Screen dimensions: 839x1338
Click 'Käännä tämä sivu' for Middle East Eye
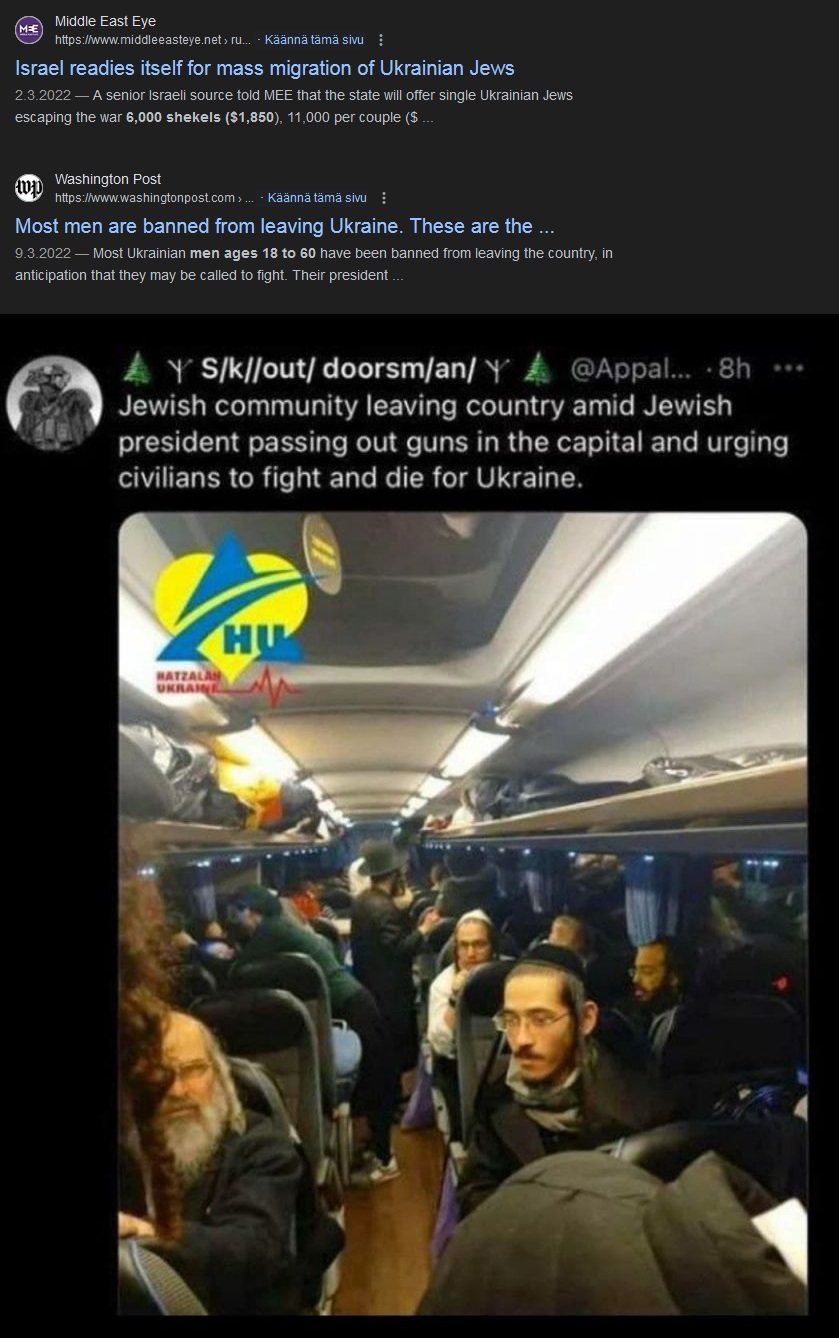point(314,40)
